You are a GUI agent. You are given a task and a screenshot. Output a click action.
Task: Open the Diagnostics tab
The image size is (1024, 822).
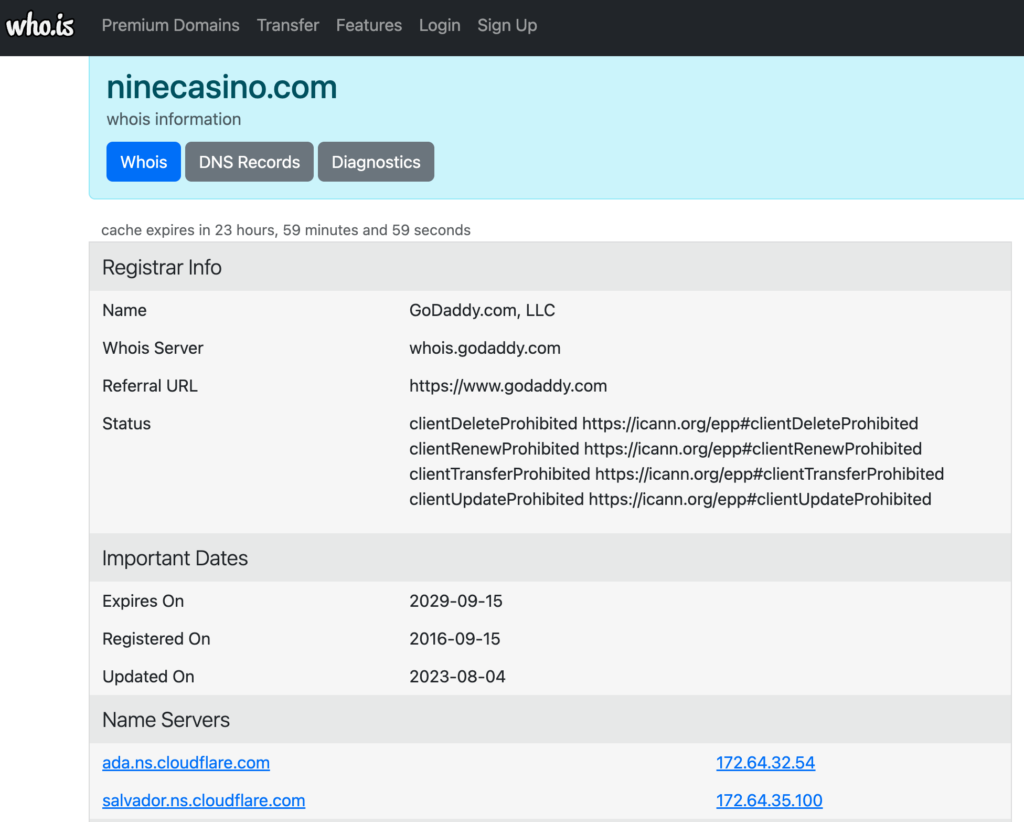click(376, 162)
